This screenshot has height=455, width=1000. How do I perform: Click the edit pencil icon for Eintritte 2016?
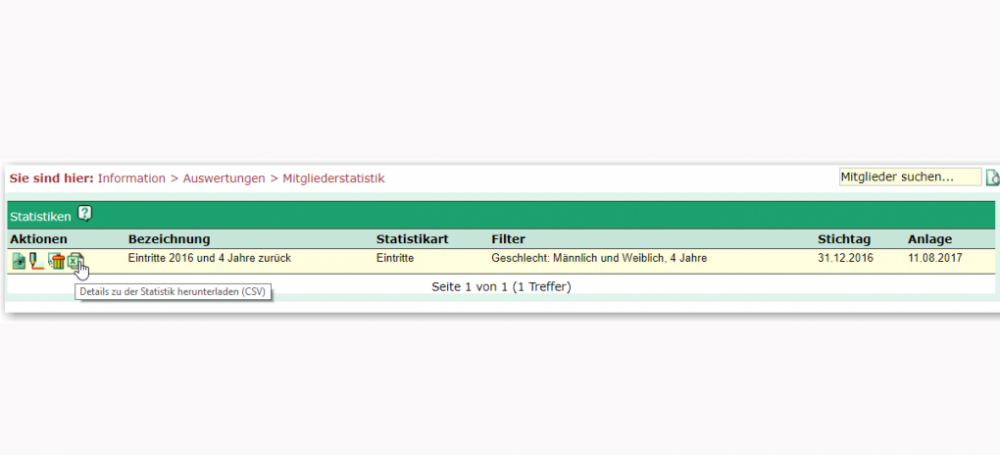[x=36, y=260]
